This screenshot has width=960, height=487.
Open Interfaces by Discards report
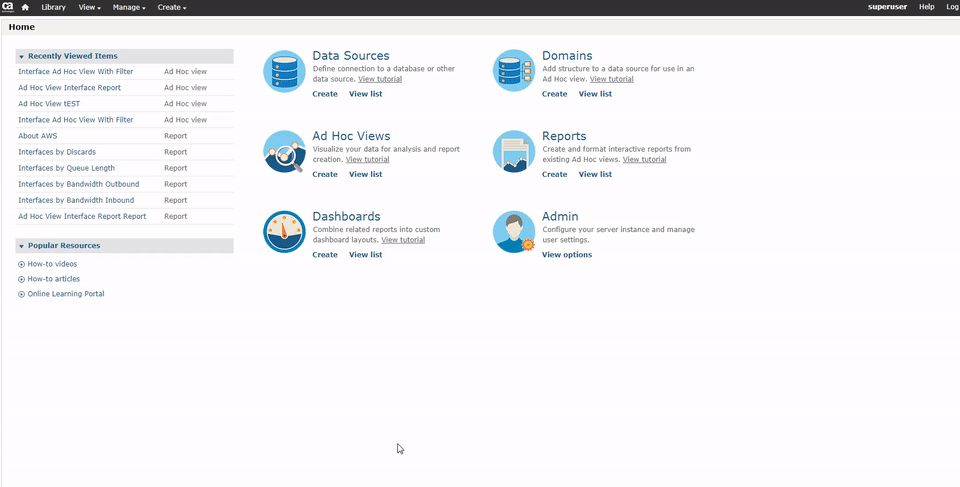(57, 152)
